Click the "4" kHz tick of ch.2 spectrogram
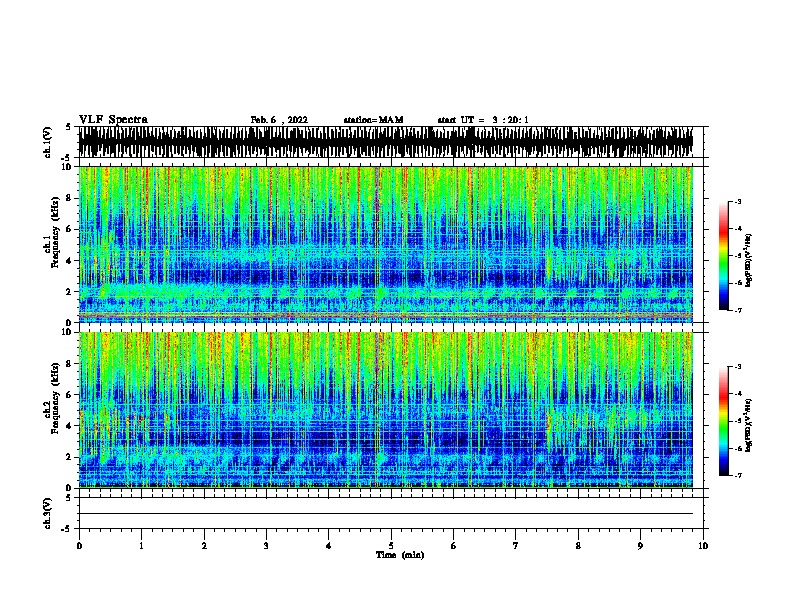Image resolution: width=792 pixels, height=612 pixels. [70, 426]
